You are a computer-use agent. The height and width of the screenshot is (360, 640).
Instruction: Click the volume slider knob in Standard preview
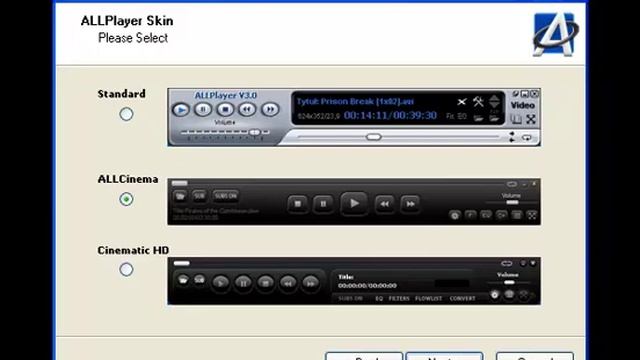(x=254, y=132)
